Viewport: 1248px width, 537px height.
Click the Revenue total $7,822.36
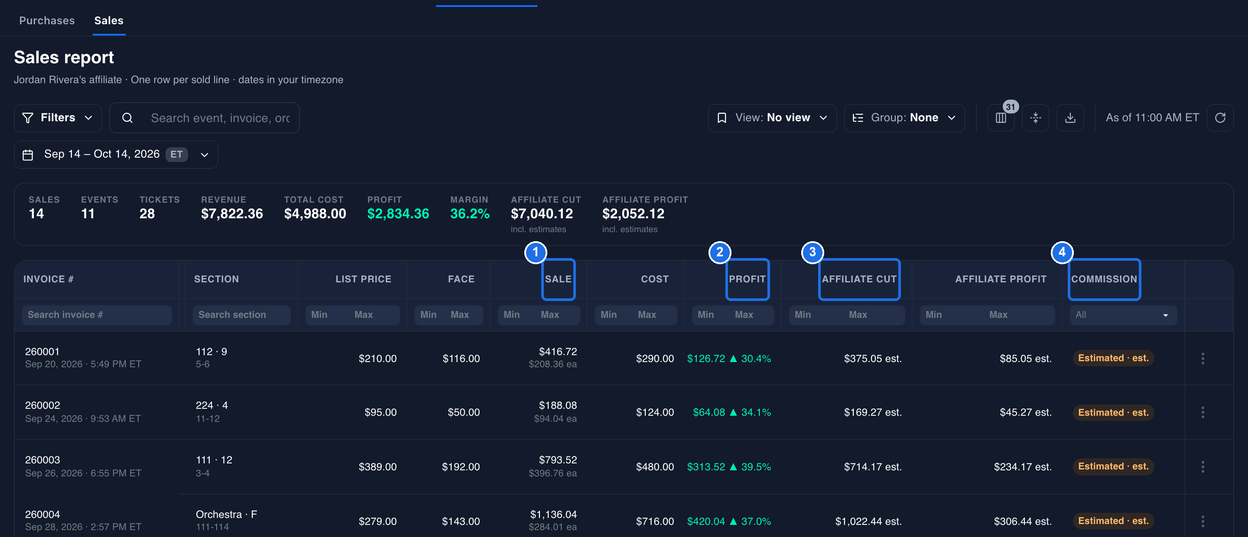pos(232,214)
